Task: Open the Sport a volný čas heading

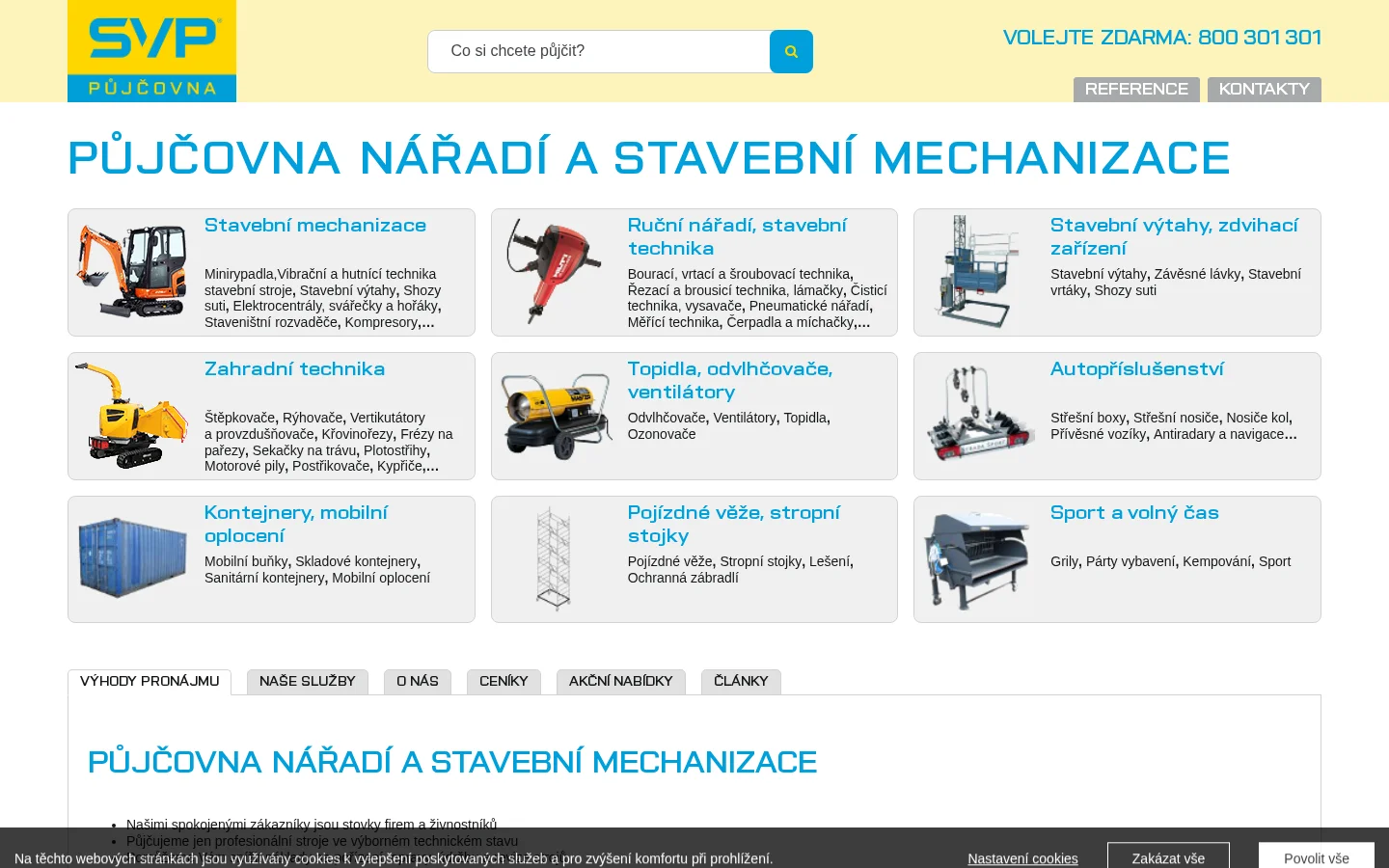Action: tap(1134, 512)
